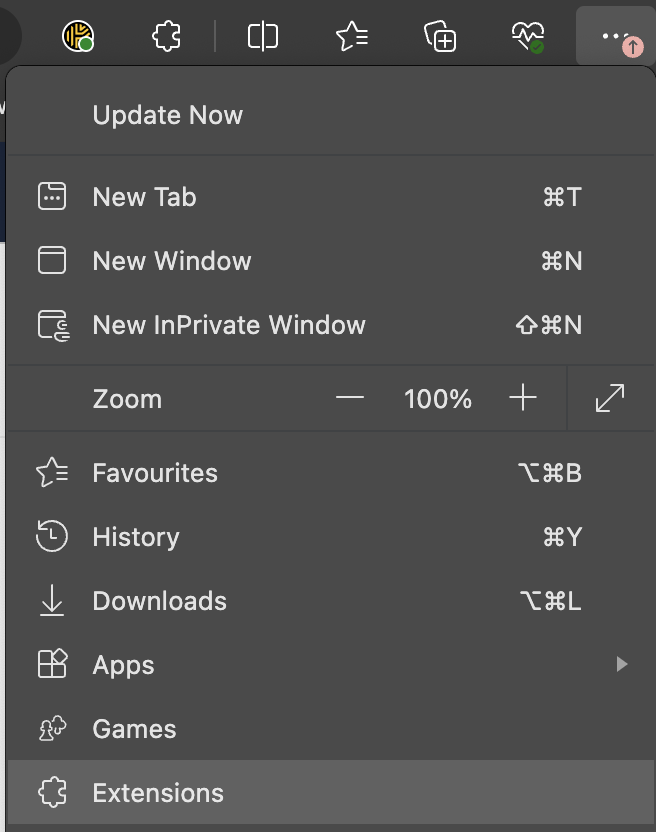Enter full screen using the expand arrows icon
Image resolution: width=656 pixels, height=832 pixels.
pyautogui.click(x=609, y=398)
